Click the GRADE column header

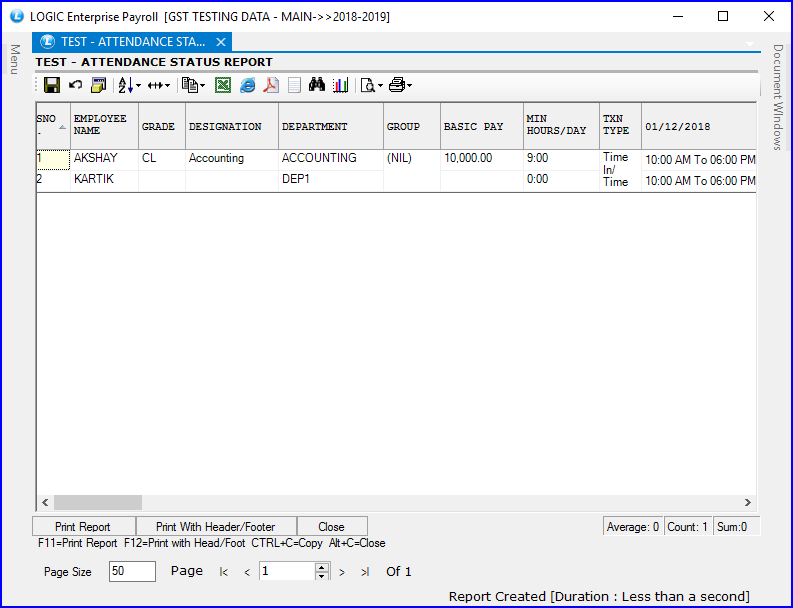coord(162,126)
